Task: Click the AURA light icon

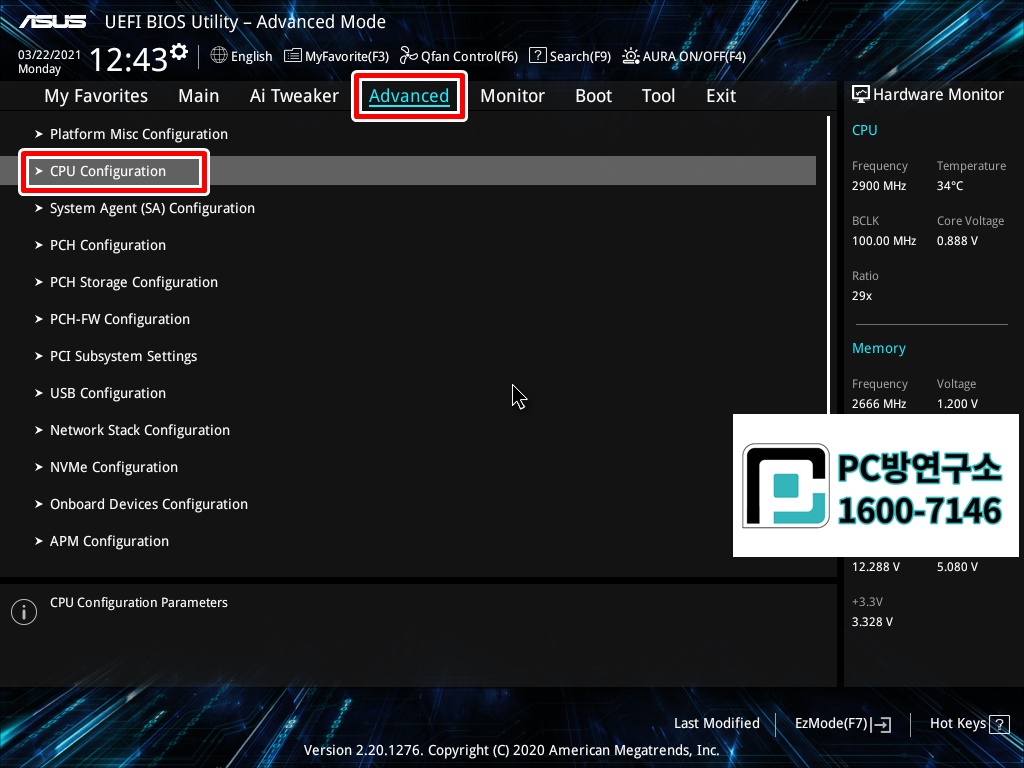Action: [x=631, y=56]
